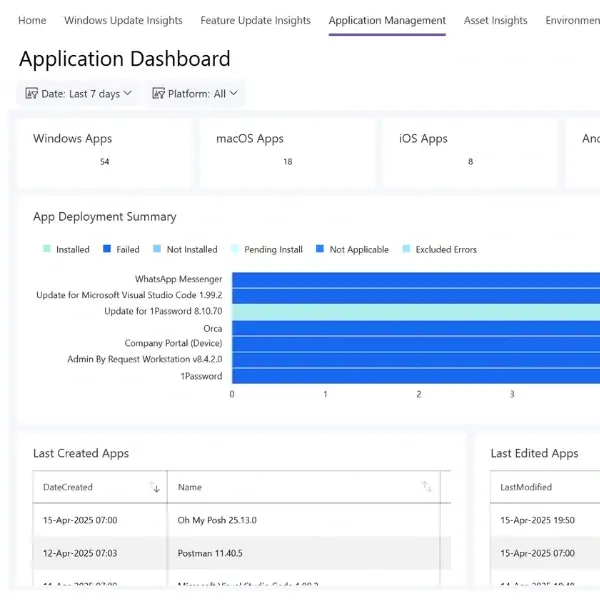600x600 pixels.
Task: Open the Environment tab at right edge
Action: click(572, 20)
